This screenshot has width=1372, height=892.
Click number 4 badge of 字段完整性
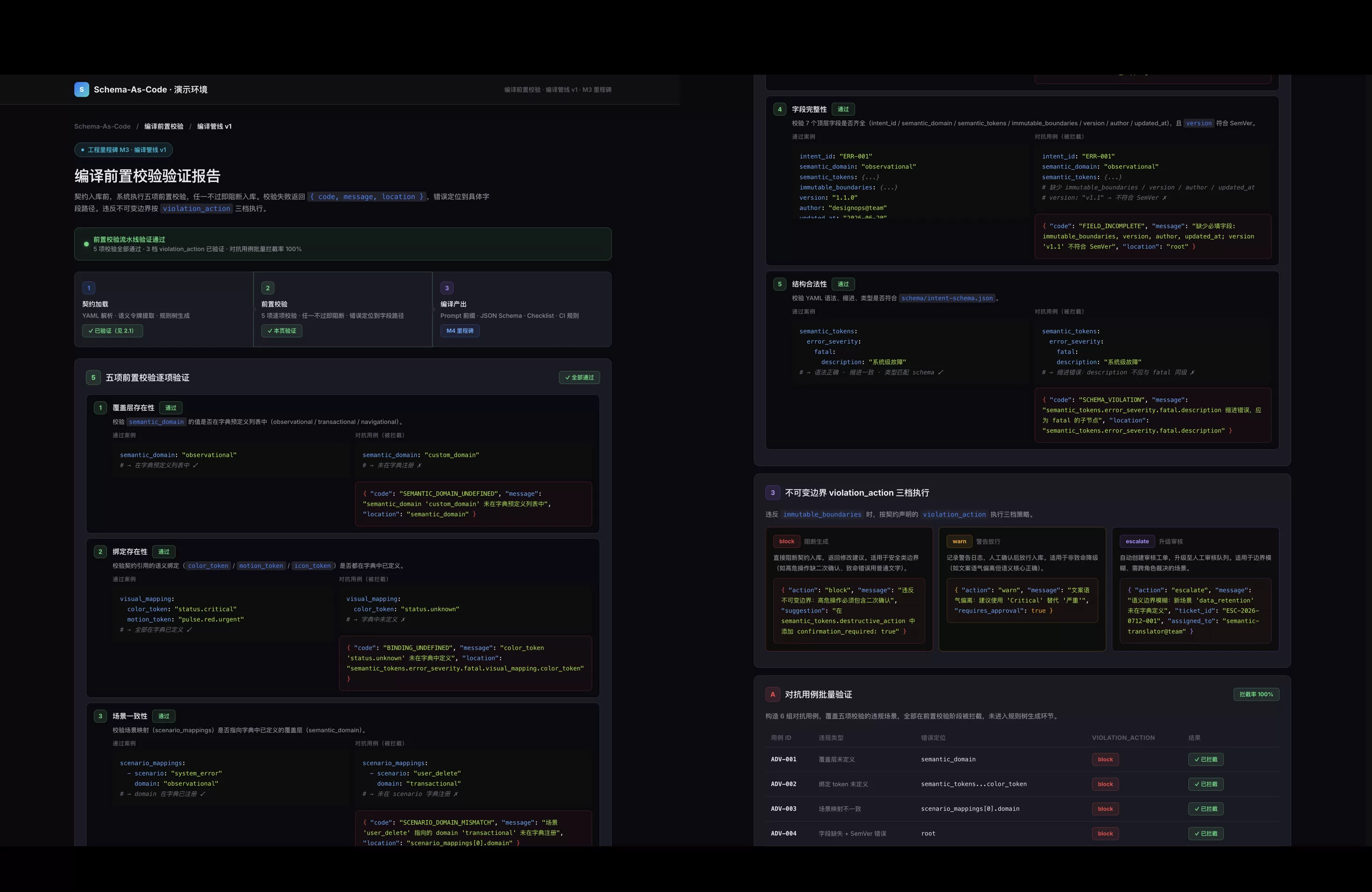click(779, 109)
